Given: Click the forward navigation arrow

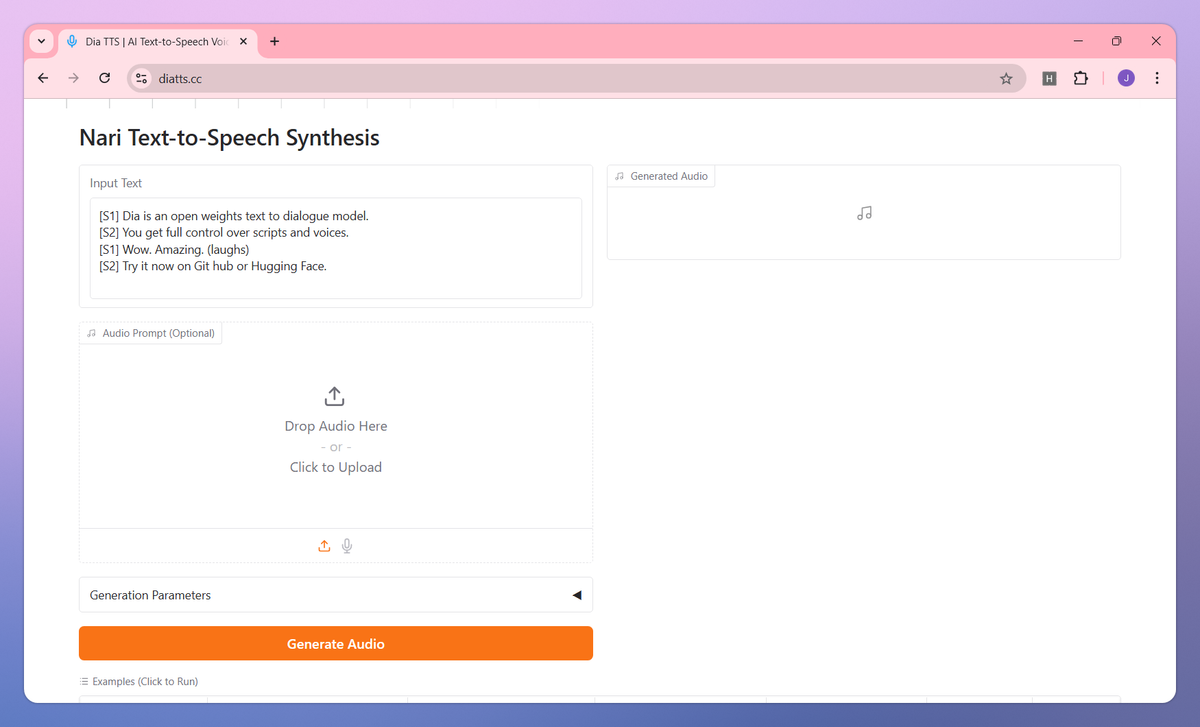Looking at the screenshot, I should coord(73,78).
